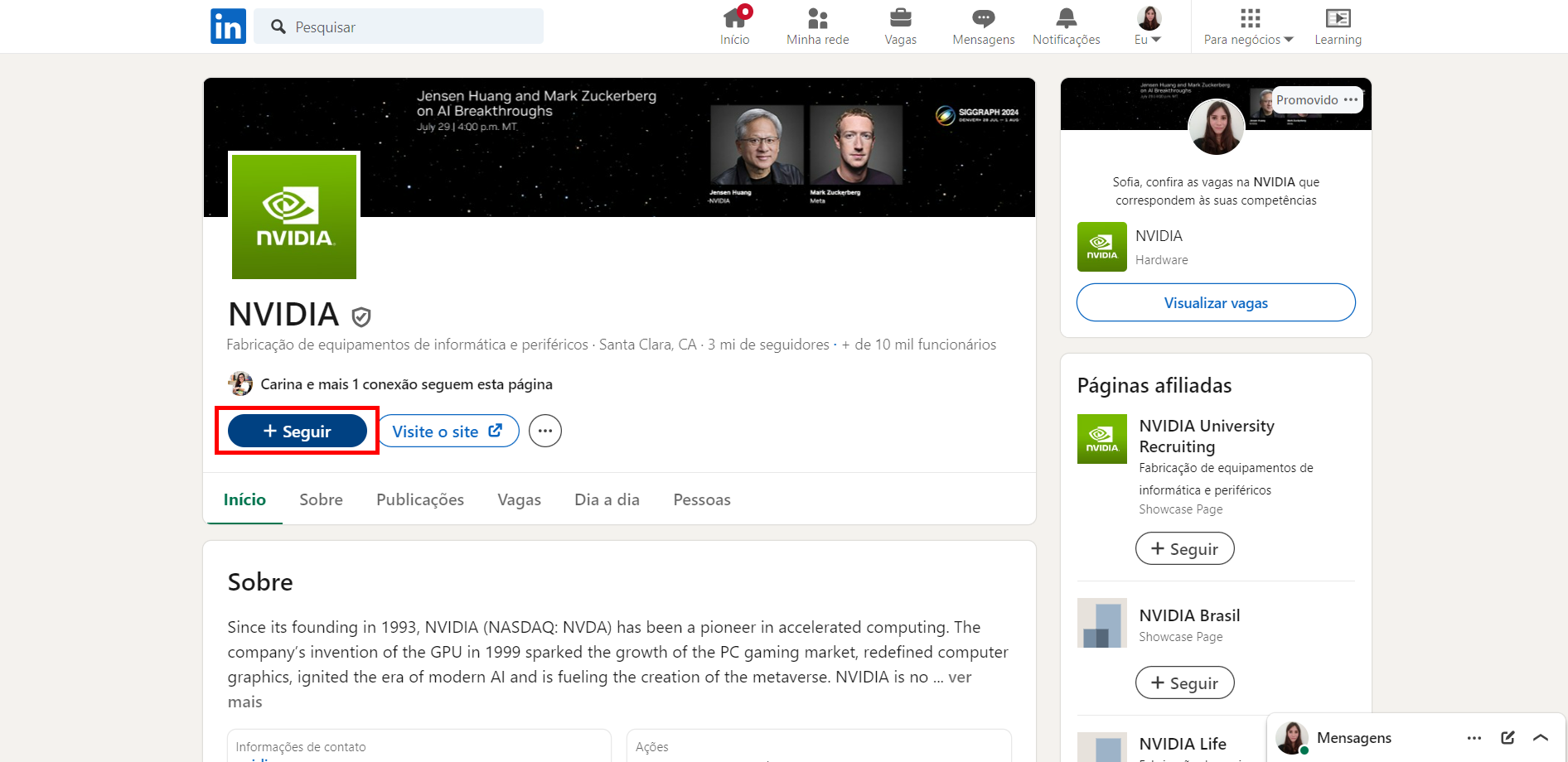Open the followers connections text link

pyautogui.click(x=406, y=384)
